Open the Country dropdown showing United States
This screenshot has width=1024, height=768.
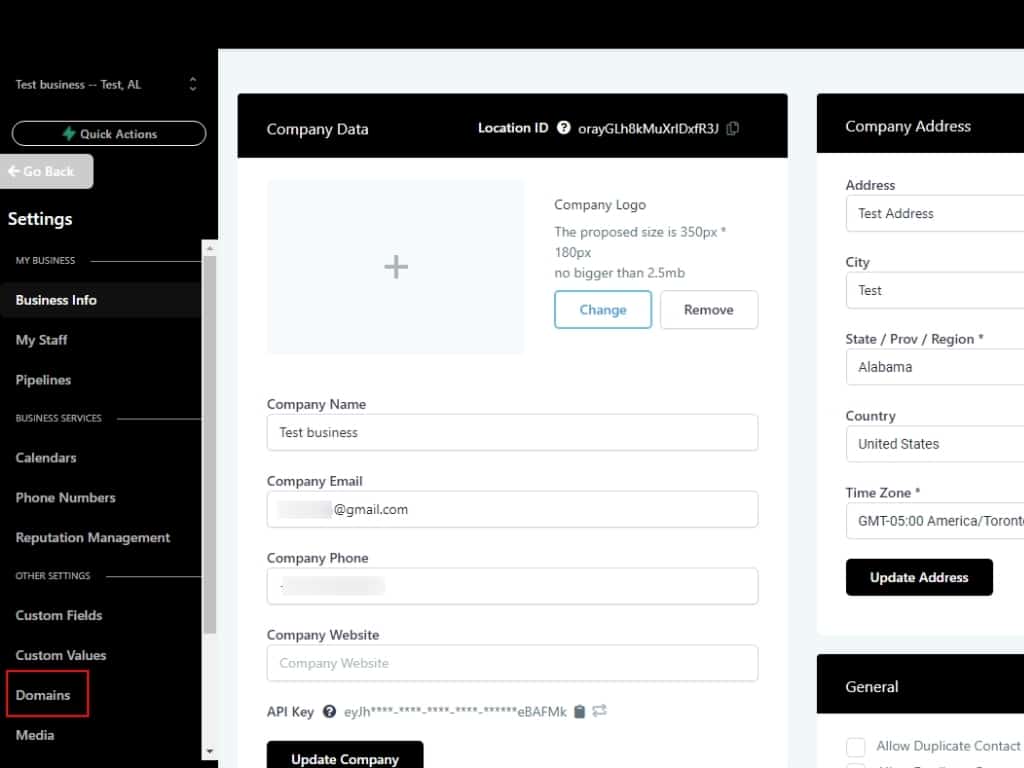click(935, 444)
